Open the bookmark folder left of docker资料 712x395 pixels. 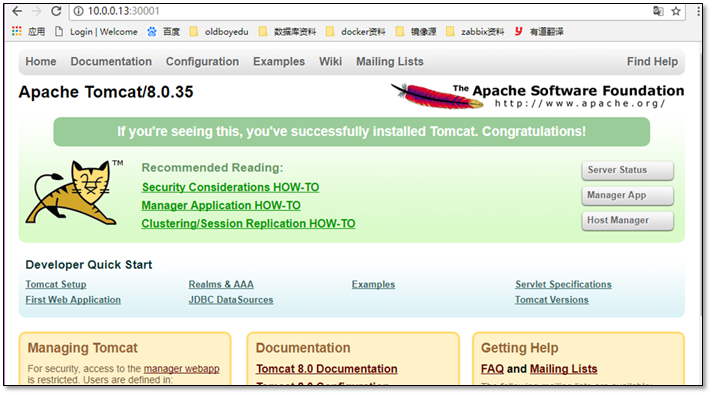tap(287, 31)
